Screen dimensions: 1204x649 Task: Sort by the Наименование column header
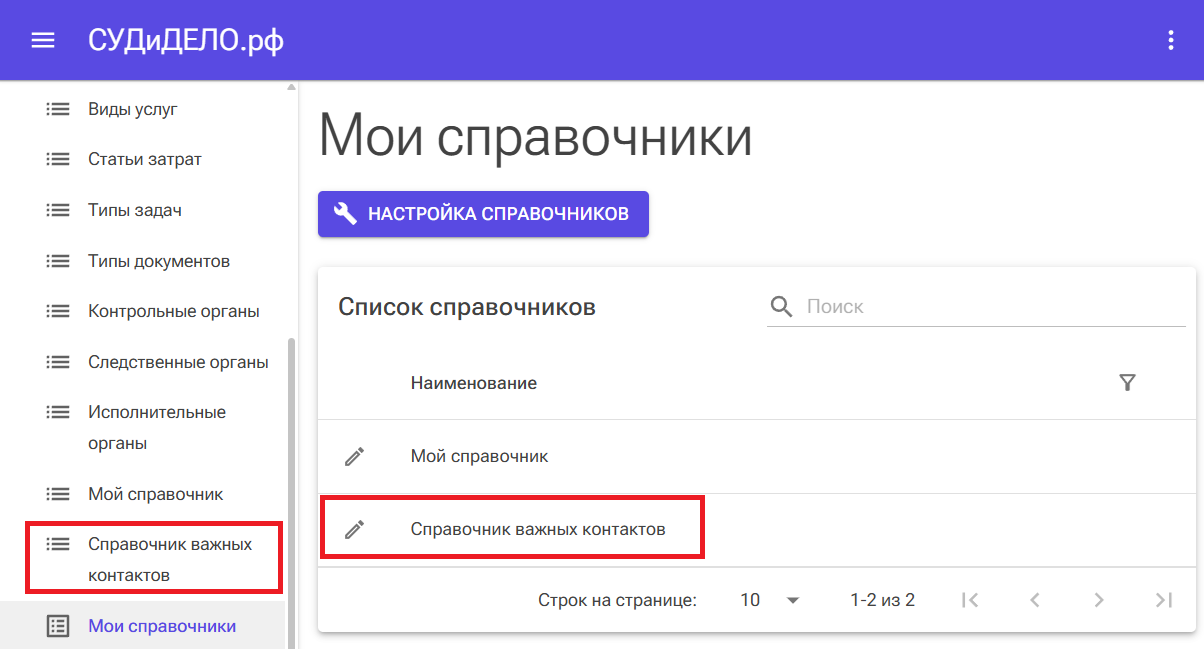pyautogui.click(x=473, y=383)
